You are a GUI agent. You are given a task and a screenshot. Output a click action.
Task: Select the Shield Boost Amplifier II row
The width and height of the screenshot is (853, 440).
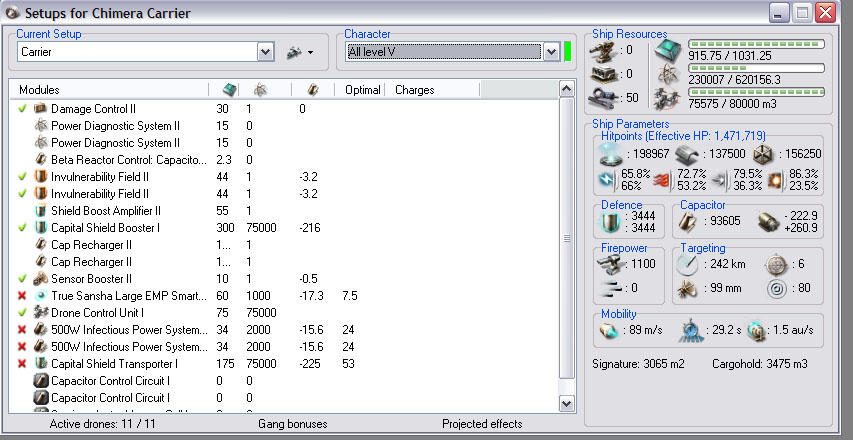tap(284, 211)
